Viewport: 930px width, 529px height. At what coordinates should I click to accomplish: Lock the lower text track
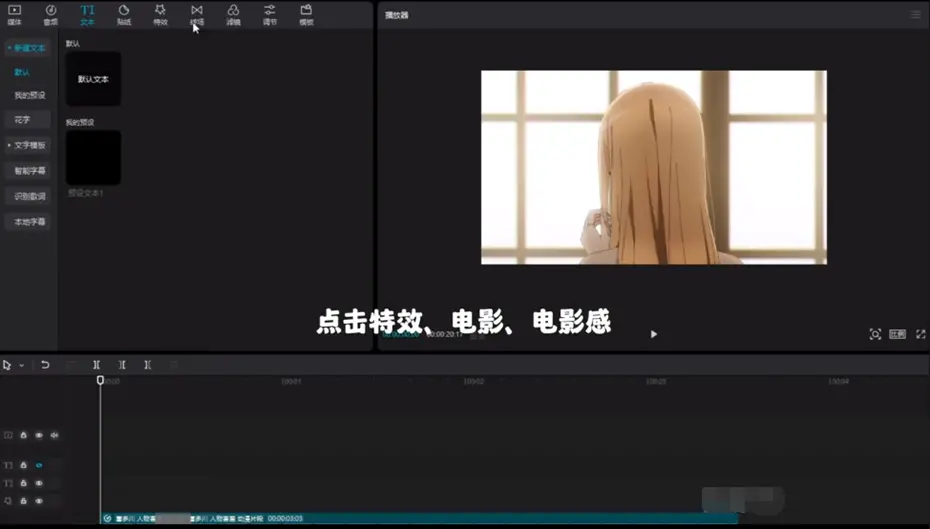point(24,483)
